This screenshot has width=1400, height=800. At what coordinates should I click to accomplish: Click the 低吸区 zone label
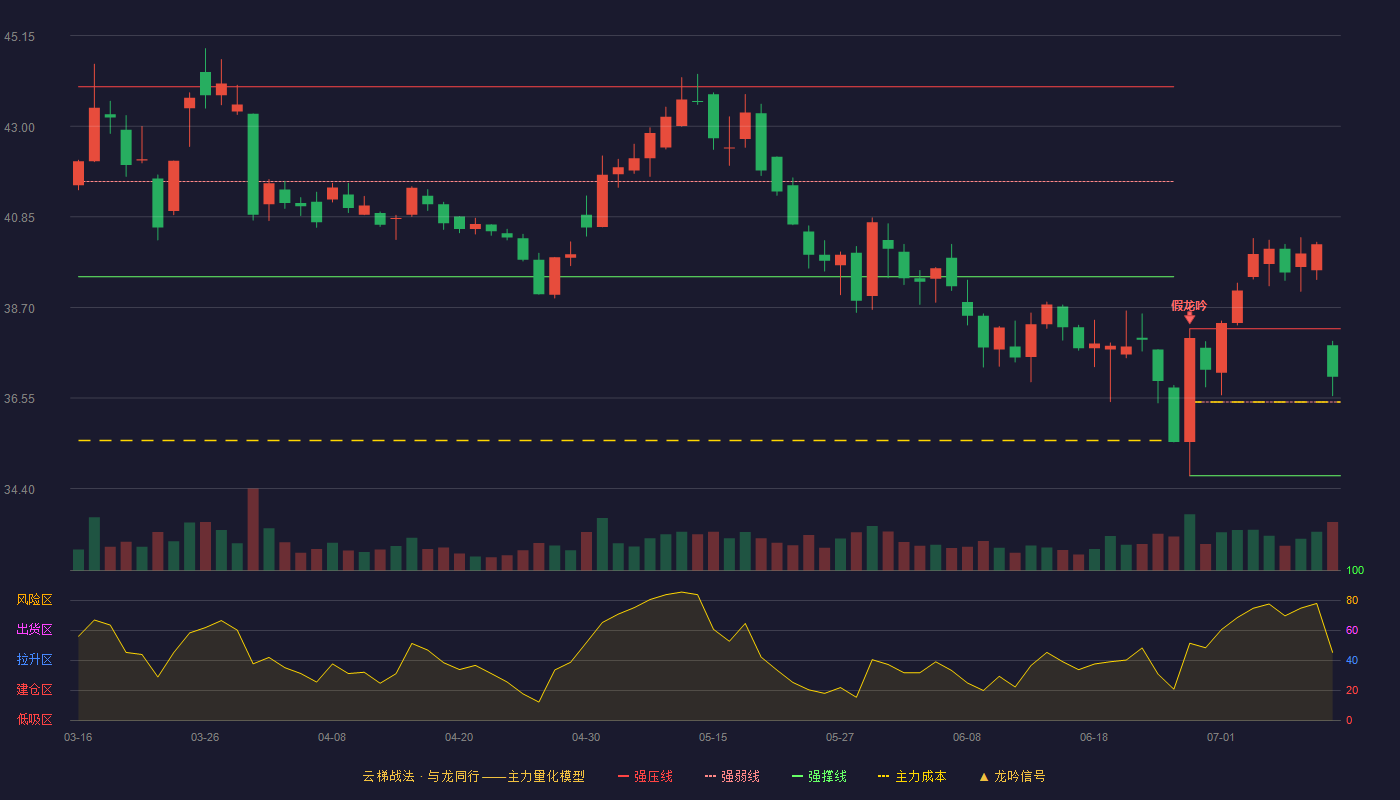coord(34,719)
